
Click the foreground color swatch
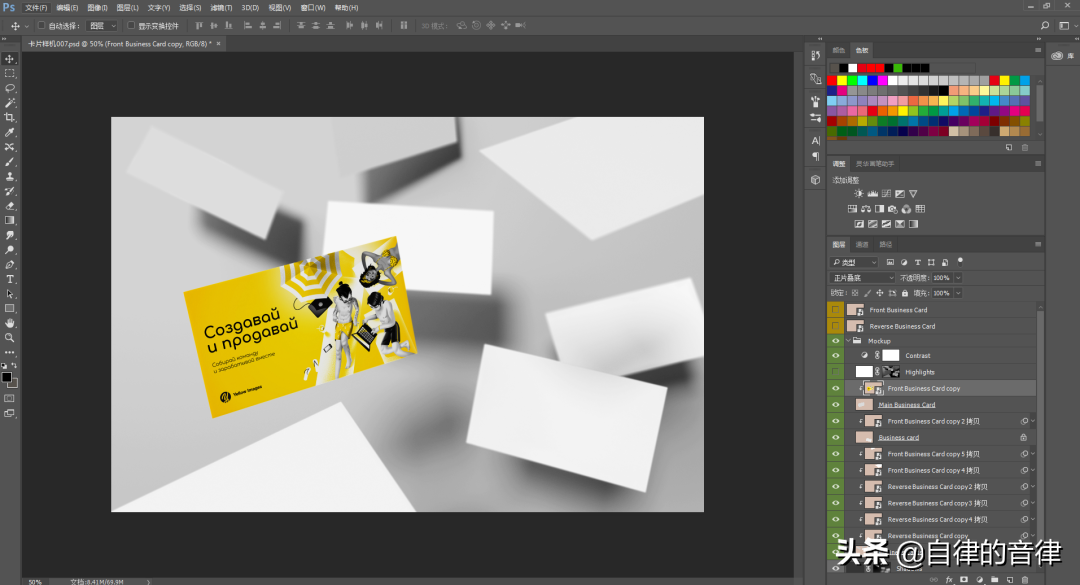(x=6, y=377)
